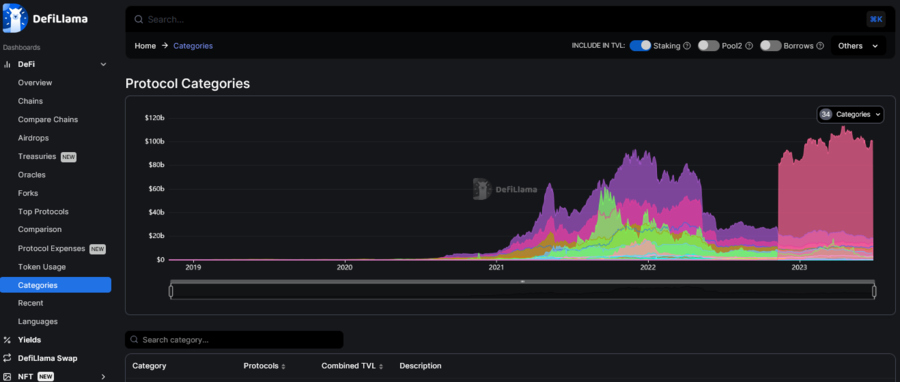The height and width of the screenshot is (382, 900).
Task: Click the NFT image icon in sidebar
Action: click(7, 376)
